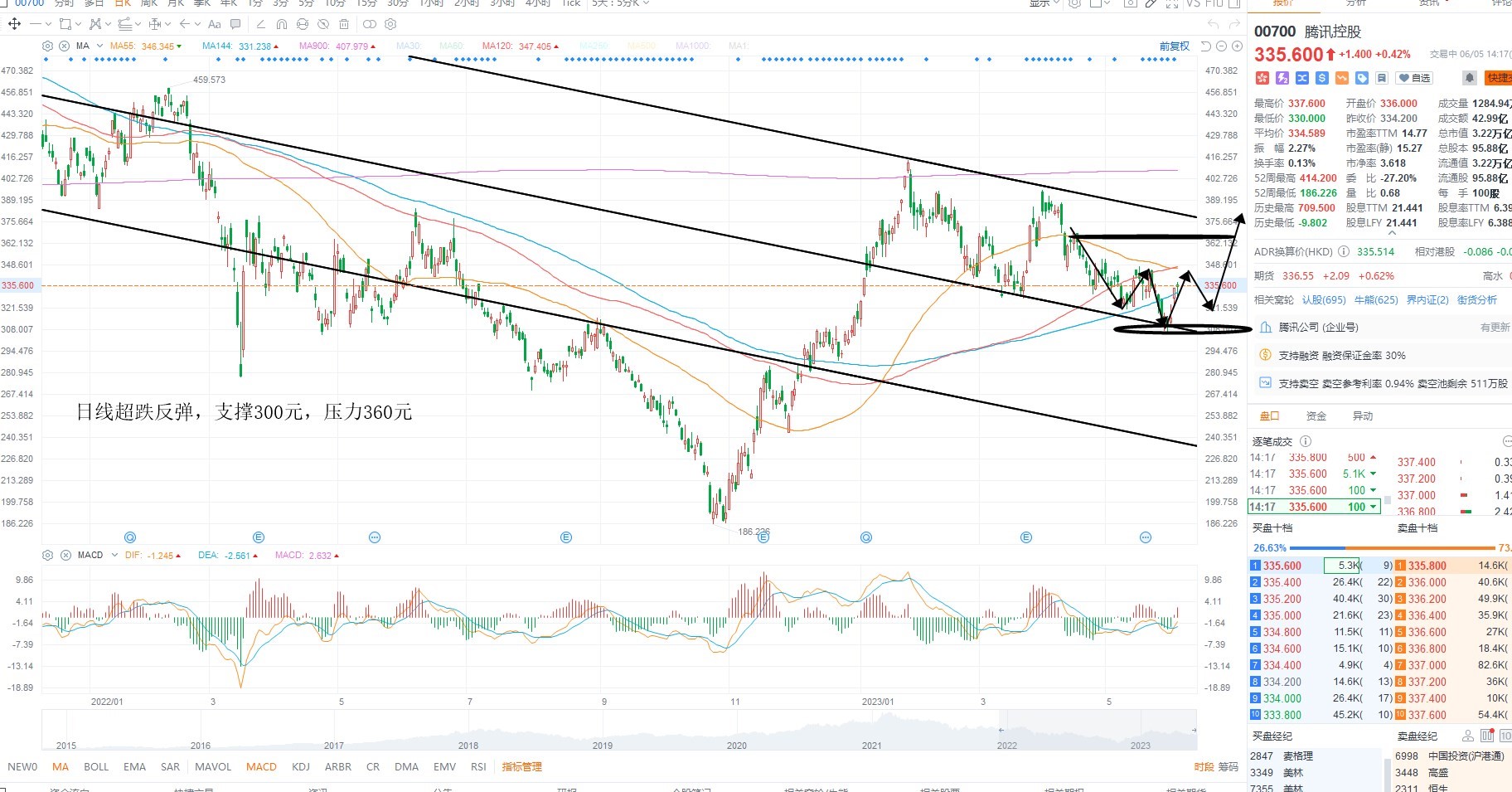Image resolution: width=1512 pixels, height=792 pixels.
Task: Remove the MA indicator from chart
Action: [65, 46]
